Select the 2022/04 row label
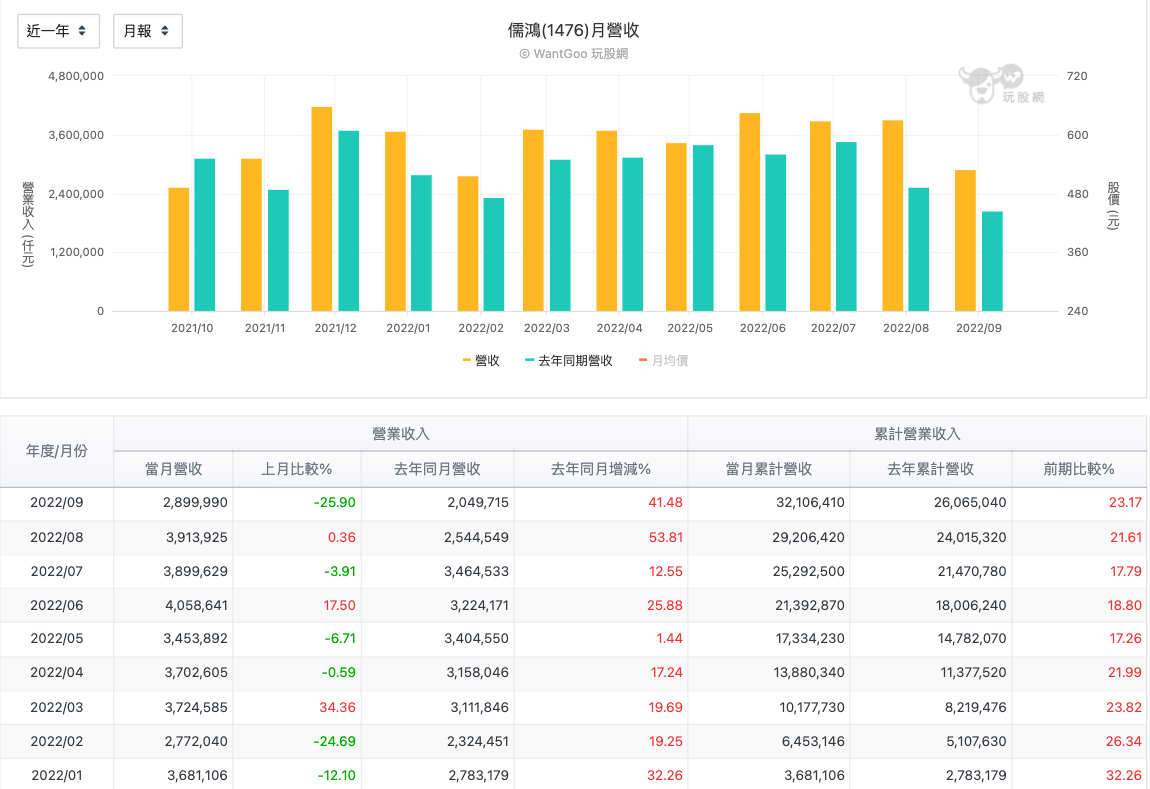Image resolution: width=1150 pixels, height=789 pixels. pyautogui.click(x=56, y=672)
